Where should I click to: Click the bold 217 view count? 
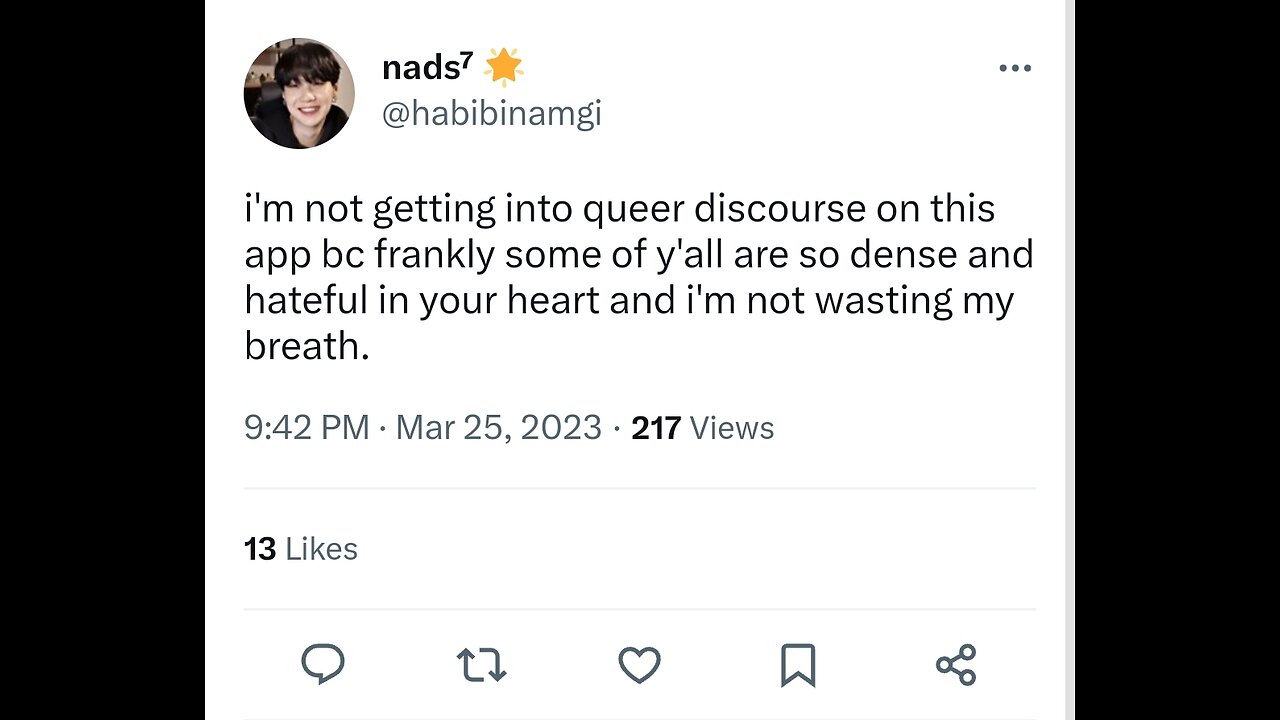click(x=656, y=428)
